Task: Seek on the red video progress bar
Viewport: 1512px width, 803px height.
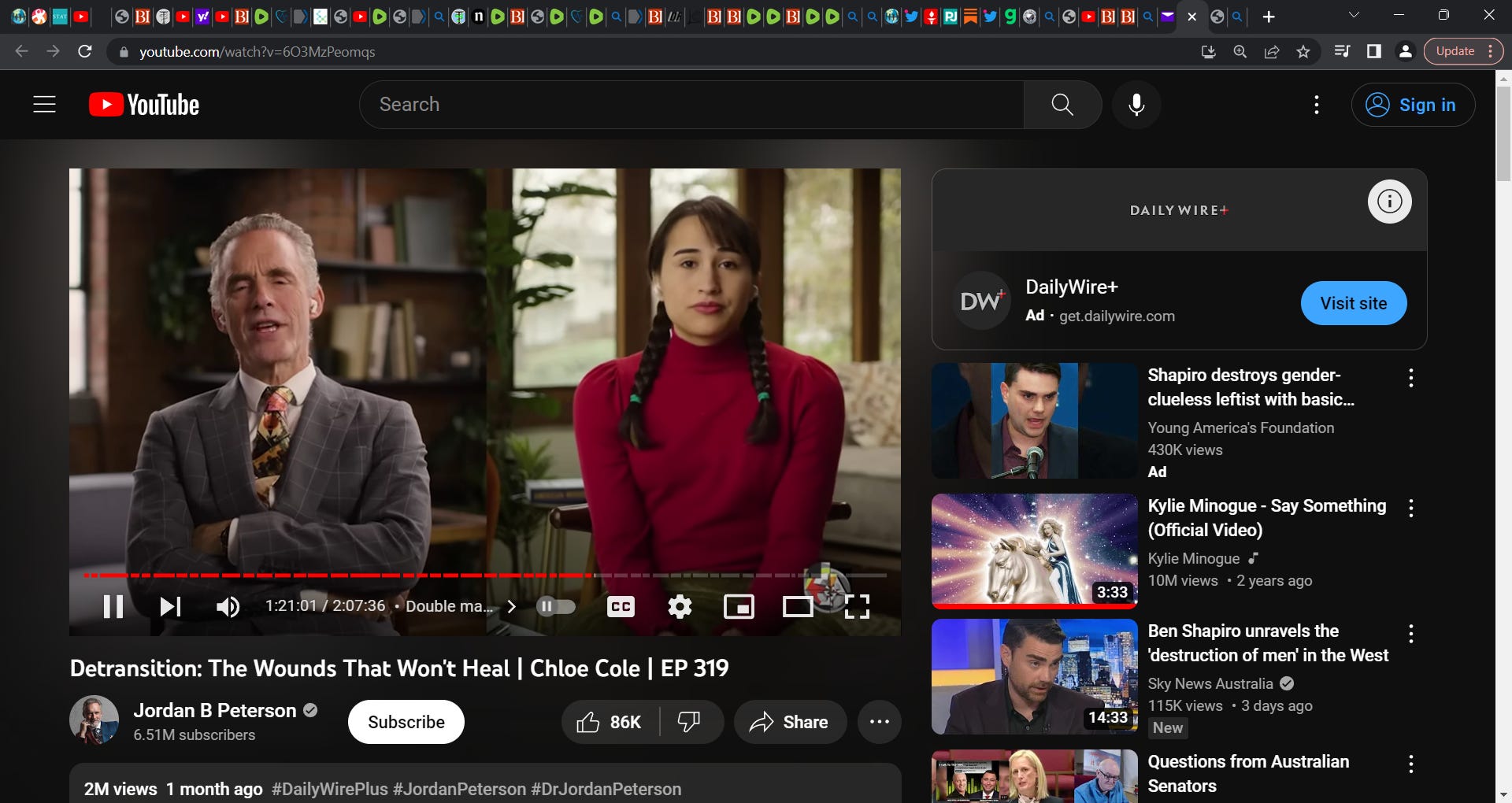Action: tap(485, 575)
